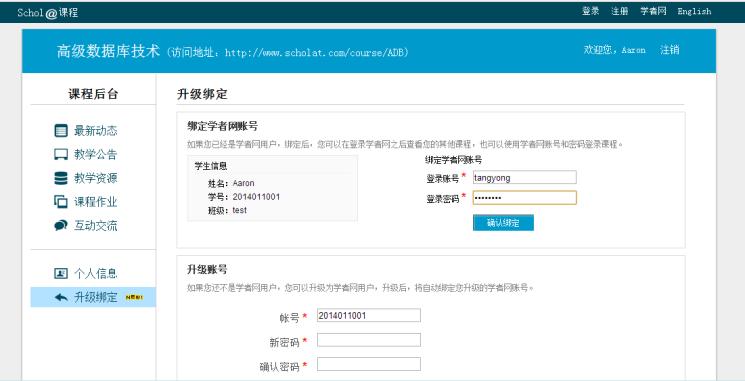Click the 升级绑定 reply arrow icon
The width and height of the screenshot is (745, 381).
pos(61,297)
